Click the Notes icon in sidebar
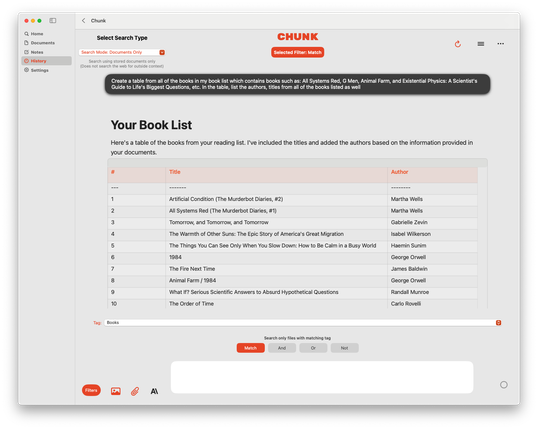 (x=26, y=52)
